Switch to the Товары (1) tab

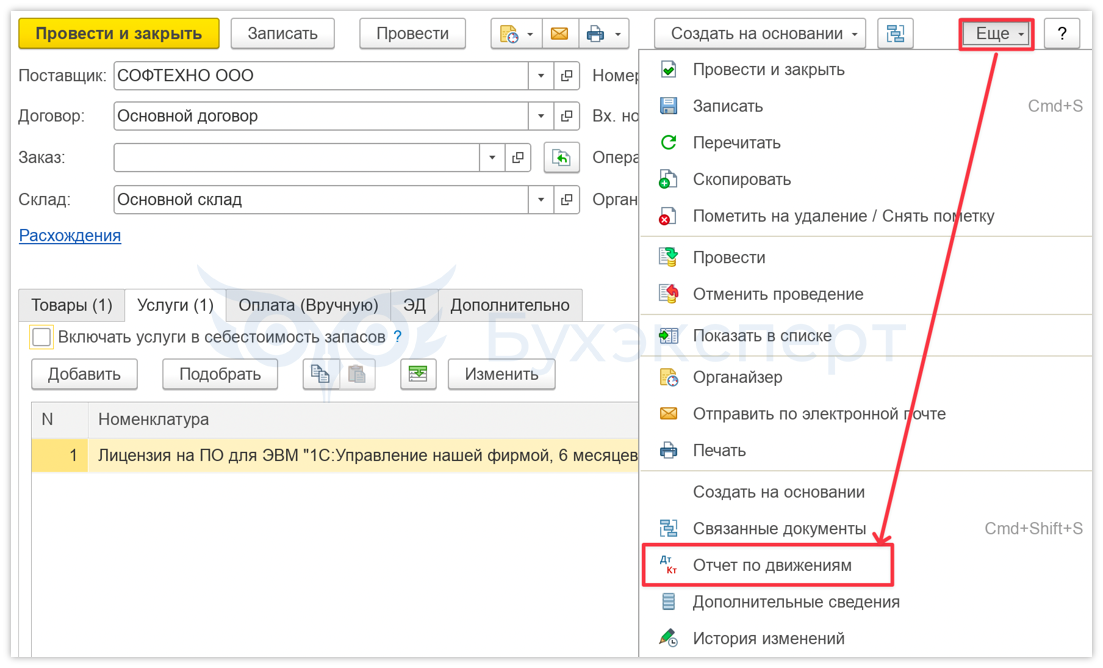[x=71, y=305]
